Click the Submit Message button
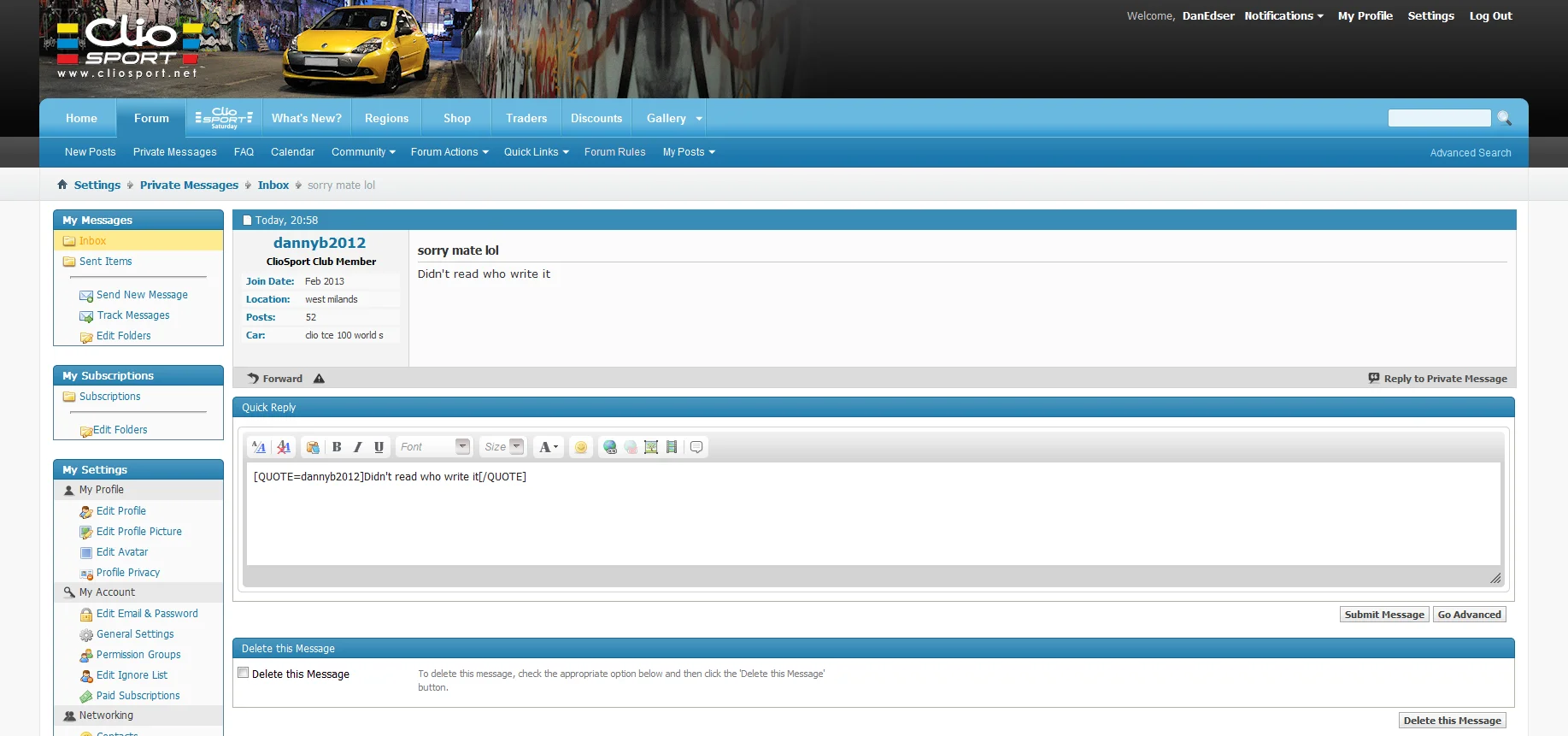 1384,615
